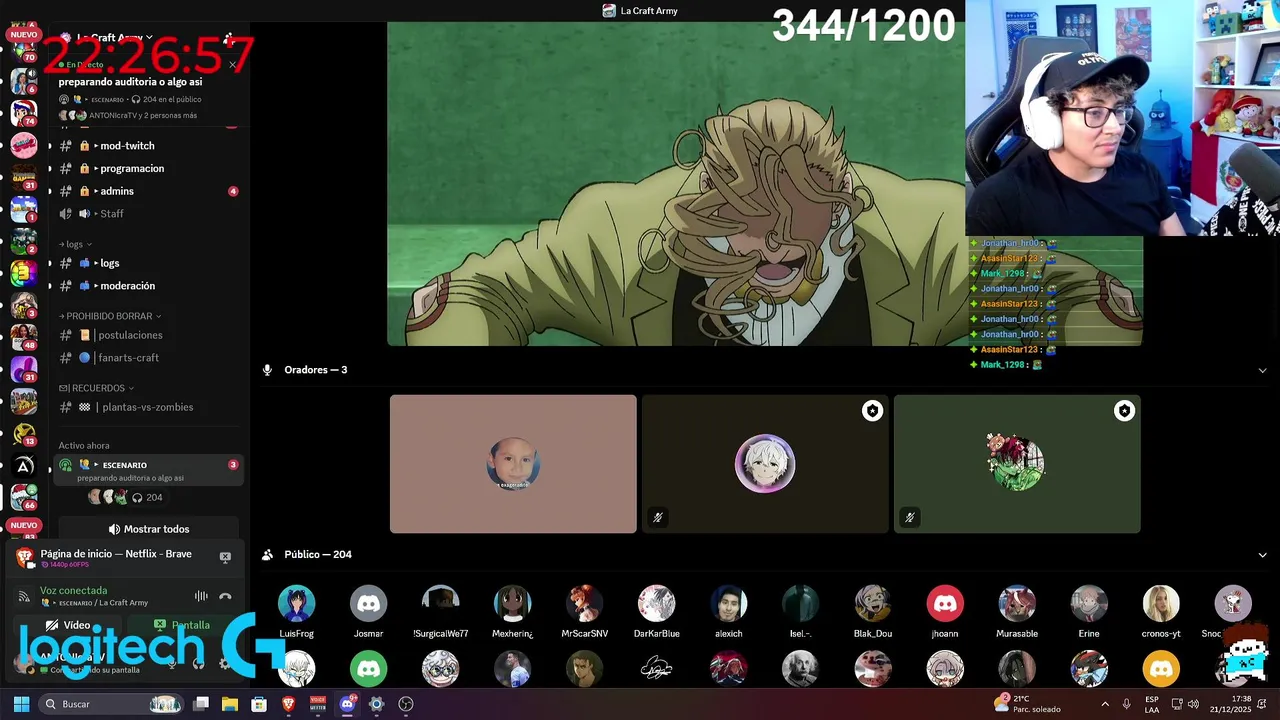Image resolution: width=1280 pixels, height=720 pixels.
Task: Open user settings gear icon
Action: [224, 663]
